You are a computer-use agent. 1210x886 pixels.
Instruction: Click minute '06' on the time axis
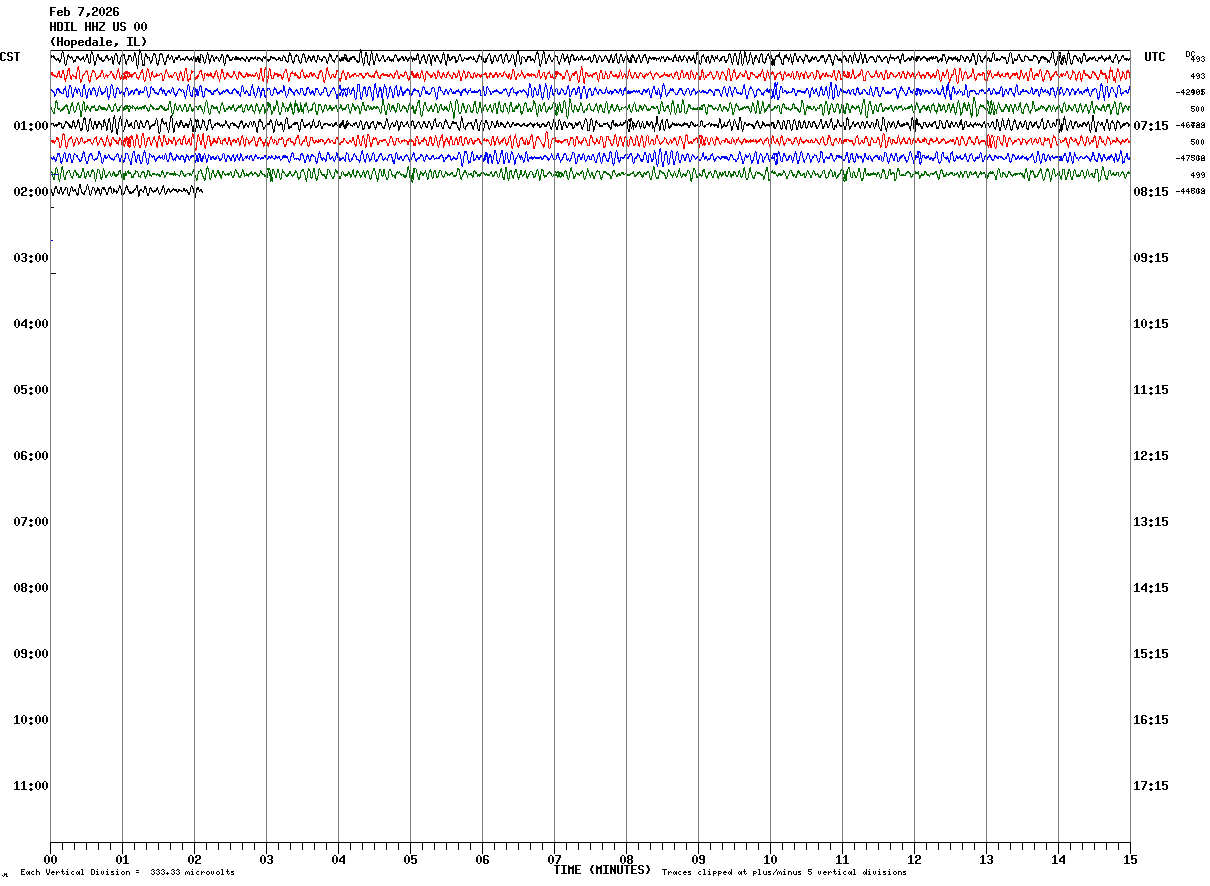[482, 860]
